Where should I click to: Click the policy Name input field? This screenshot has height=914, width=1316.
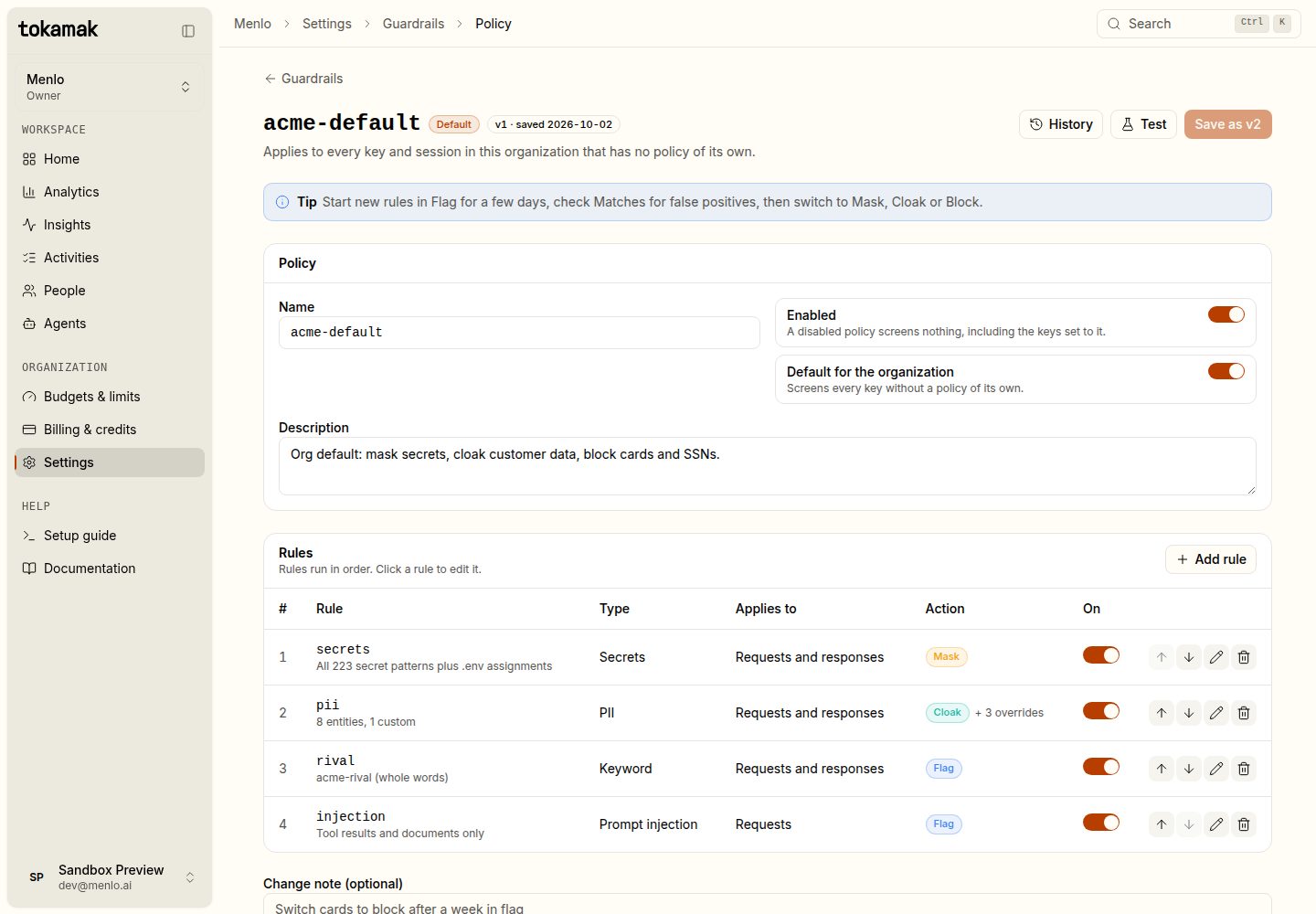click(x=519, y=333)
